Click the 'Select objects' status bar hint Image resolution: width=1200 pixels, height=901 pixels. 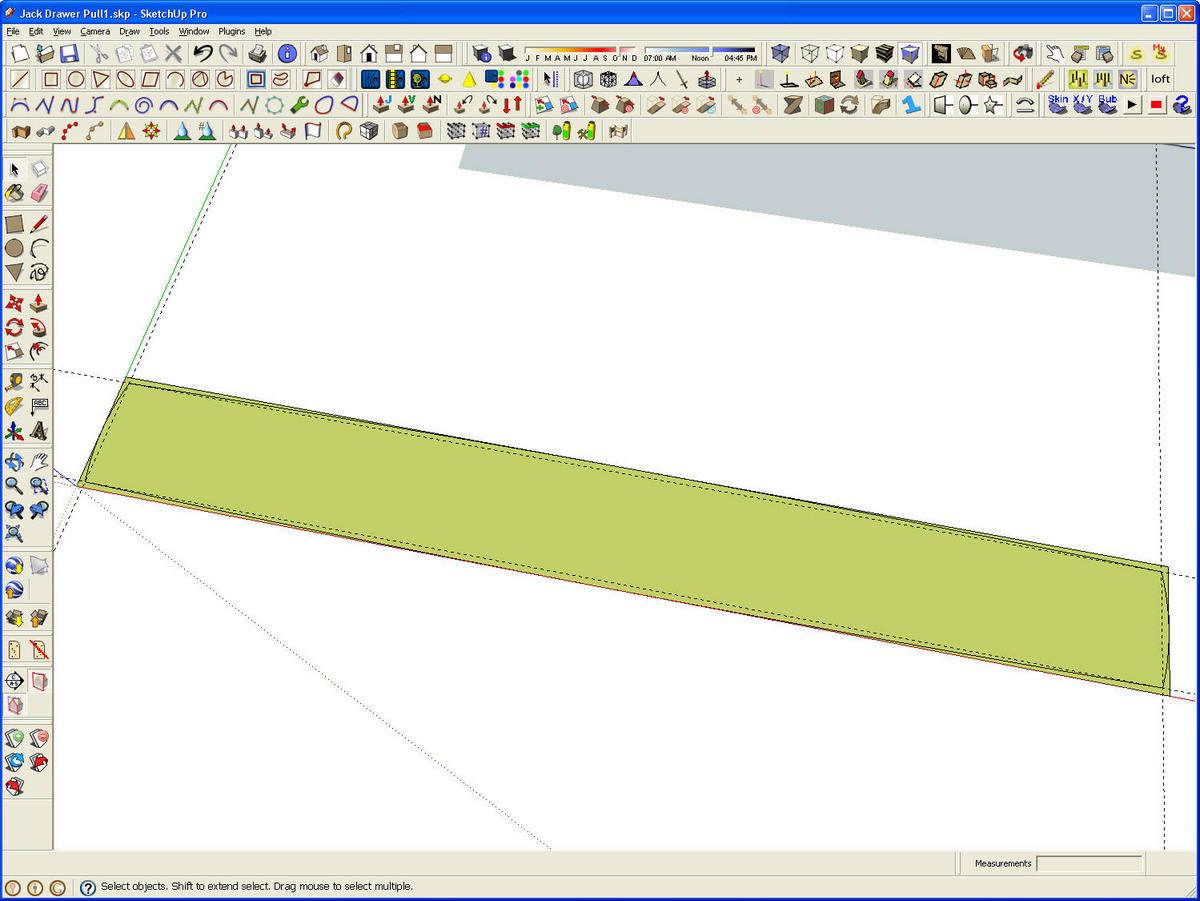pyautogui.click(x=257, y=887)
